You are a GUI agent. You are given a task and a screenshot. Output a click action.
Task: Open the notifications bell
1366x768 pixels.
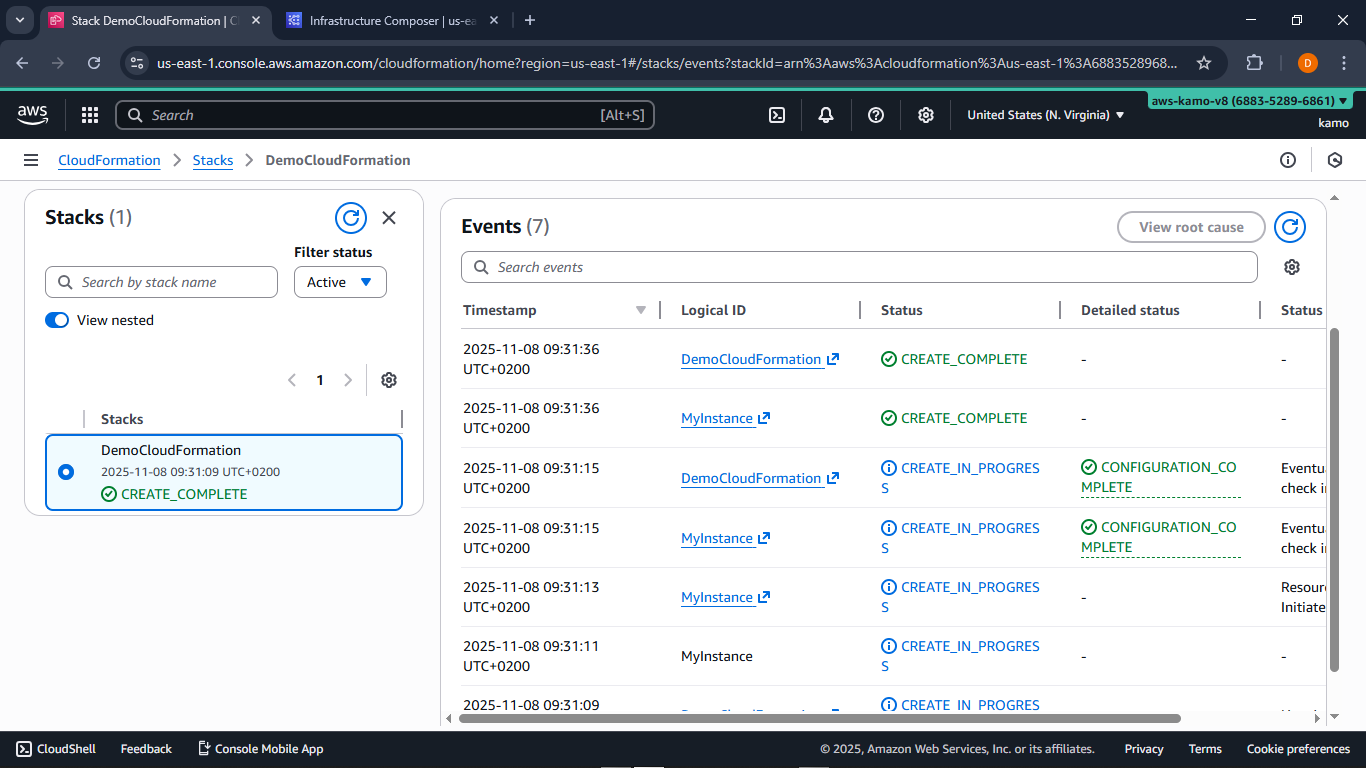coord(826,115)
